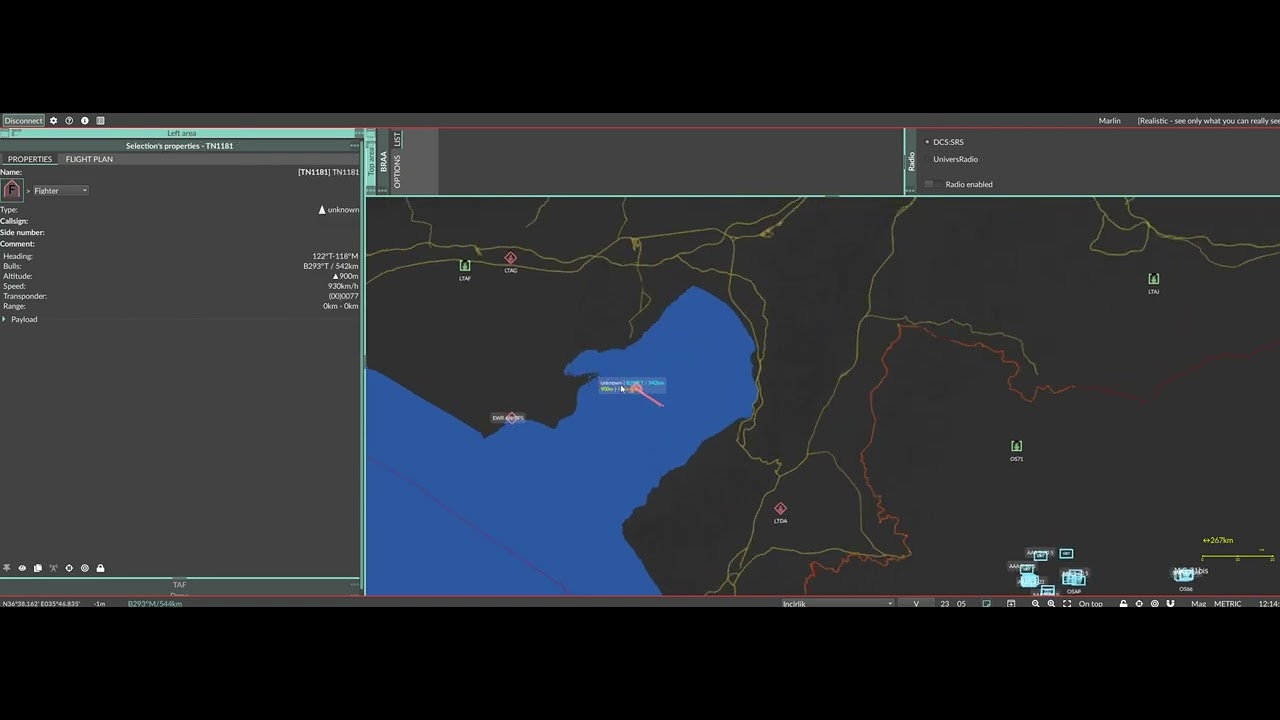Click the Marlin username label

click(1109, 121)
